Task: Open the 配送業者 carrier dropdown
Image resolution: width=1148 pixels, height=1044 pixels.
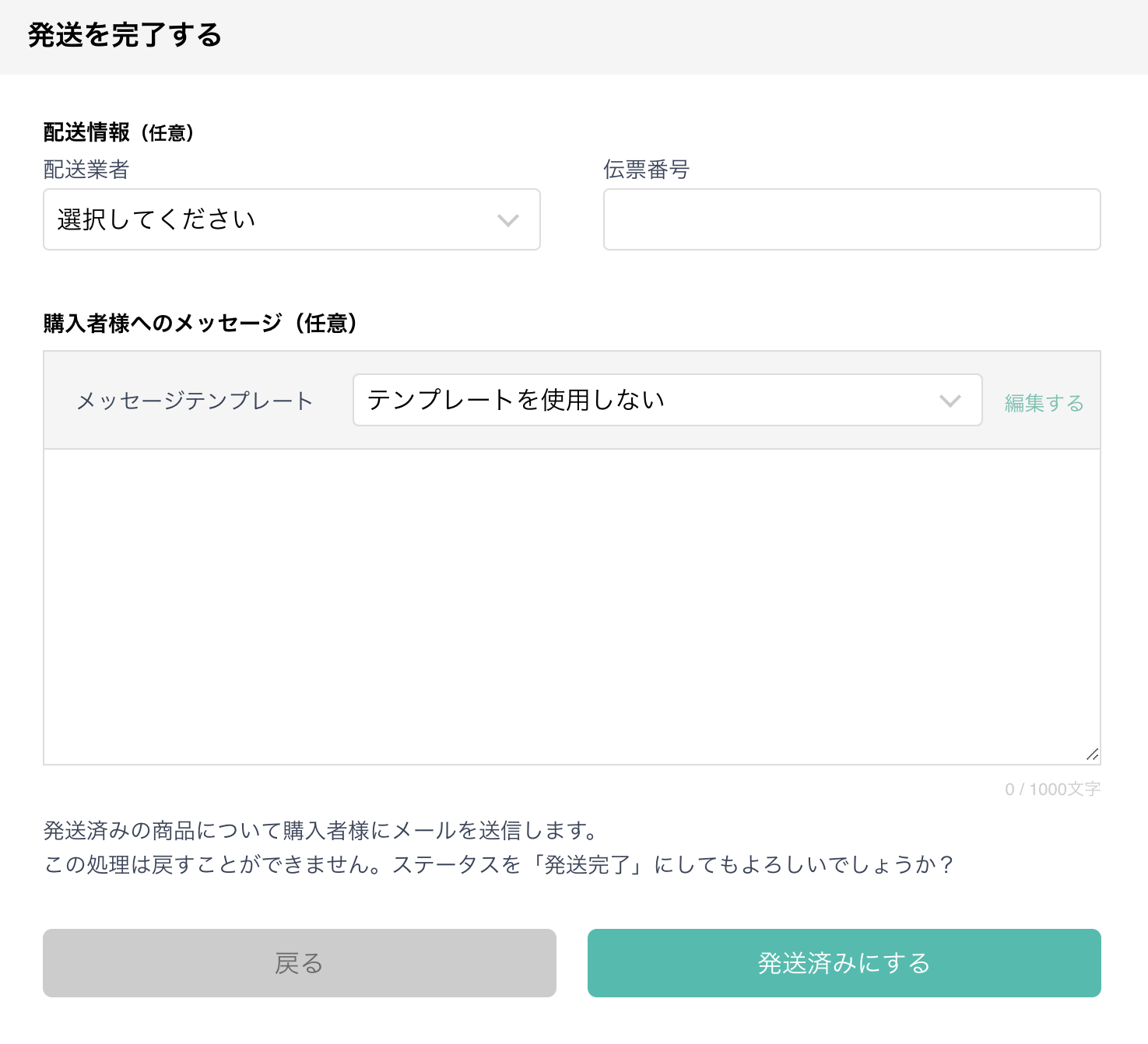Action: click(x=292, y=219)
